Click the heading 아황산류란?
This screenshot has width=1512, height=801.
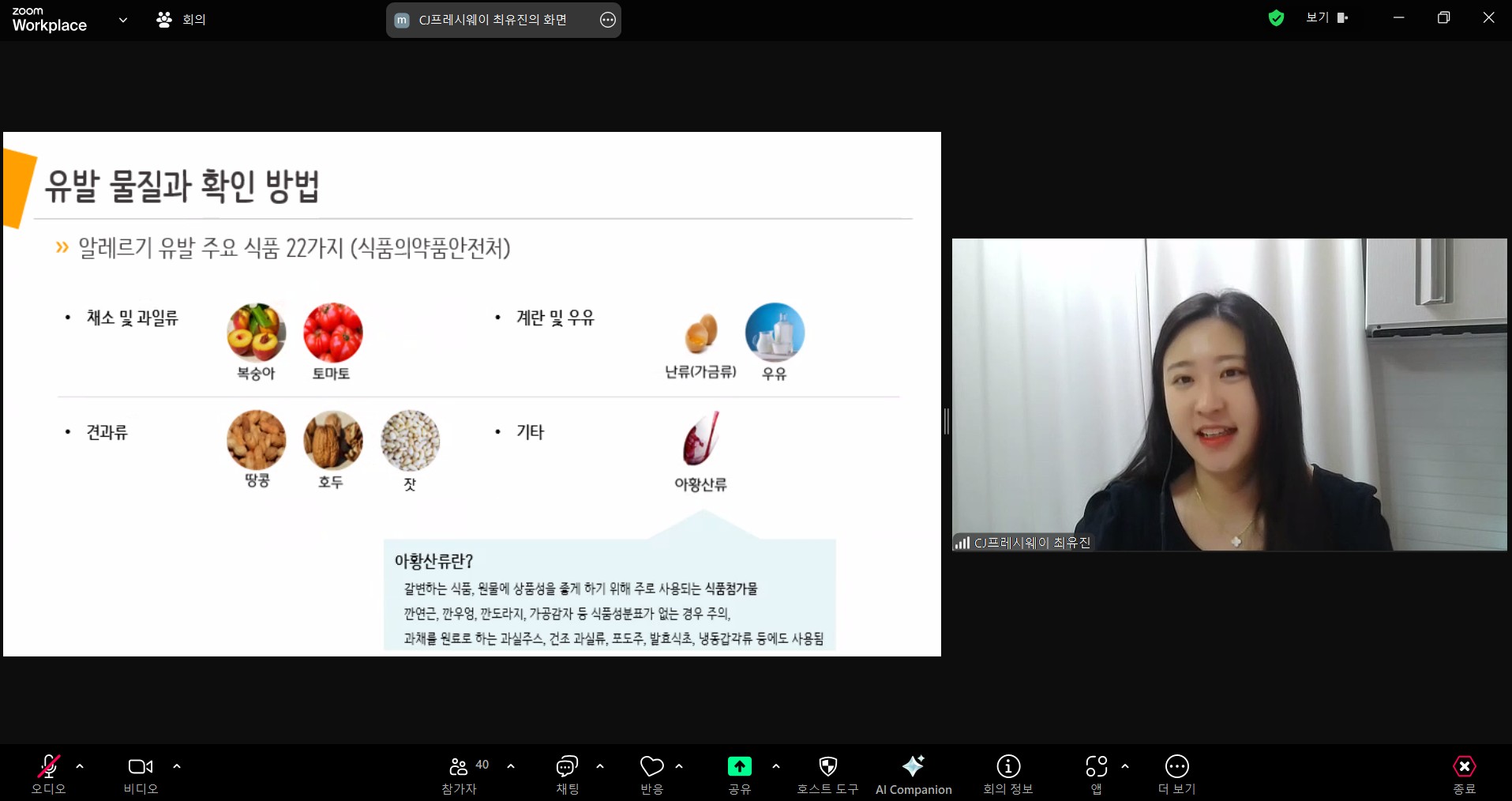coord(433,561)
